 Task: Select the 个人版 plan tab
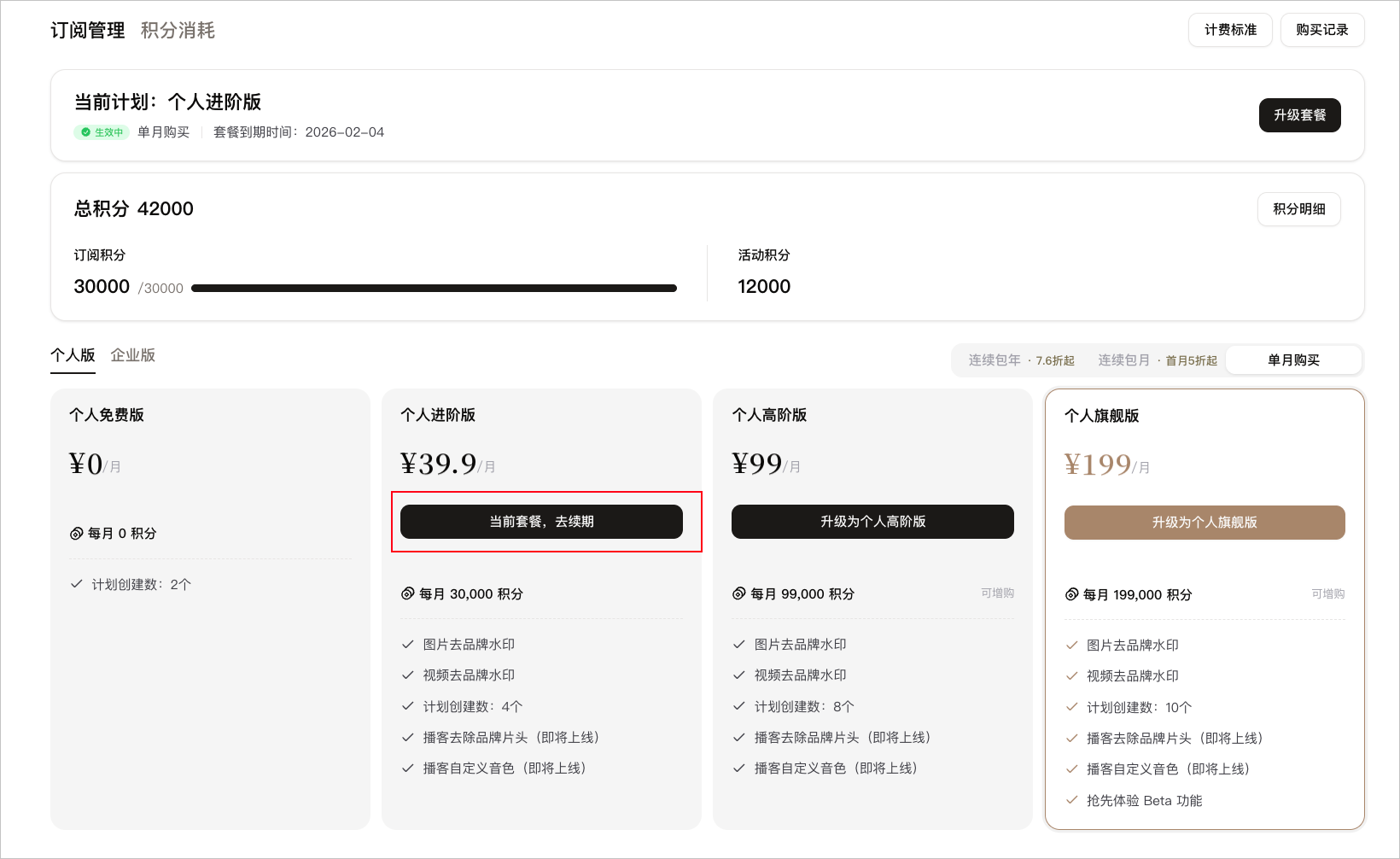73,356
